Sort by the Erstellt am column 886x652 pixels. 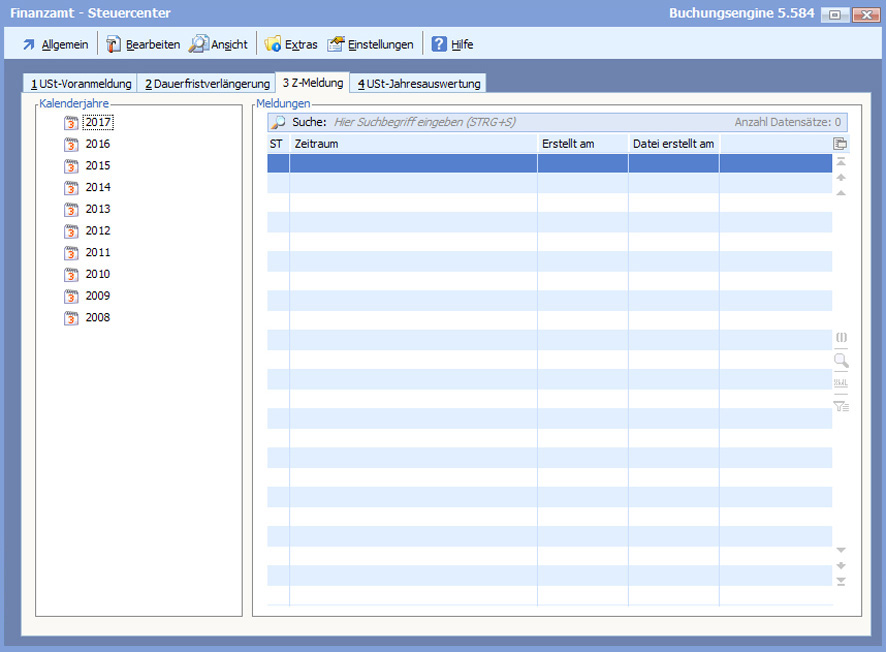coord(582,144)
